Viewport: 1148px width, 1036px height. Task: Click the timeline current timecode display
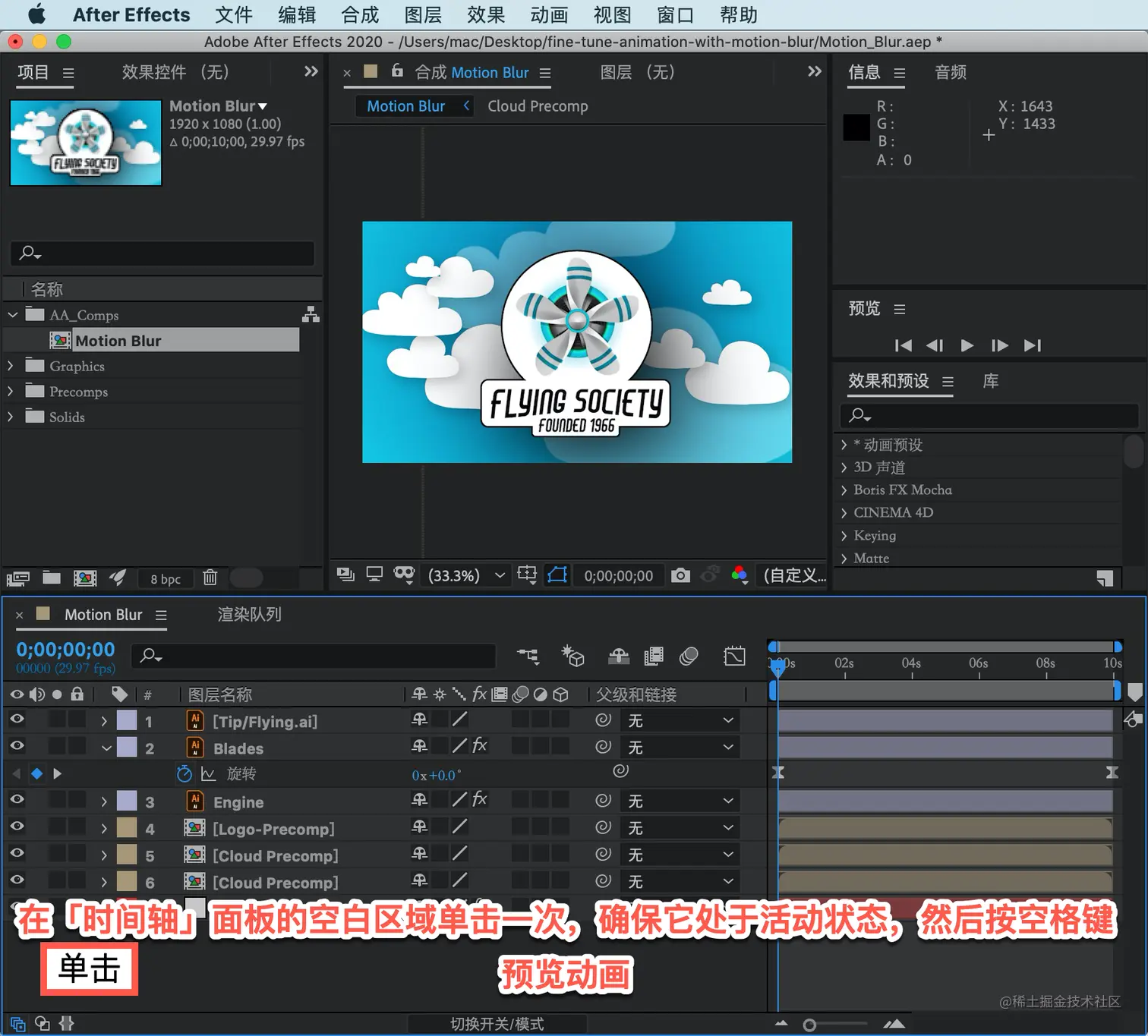point(66,650)
